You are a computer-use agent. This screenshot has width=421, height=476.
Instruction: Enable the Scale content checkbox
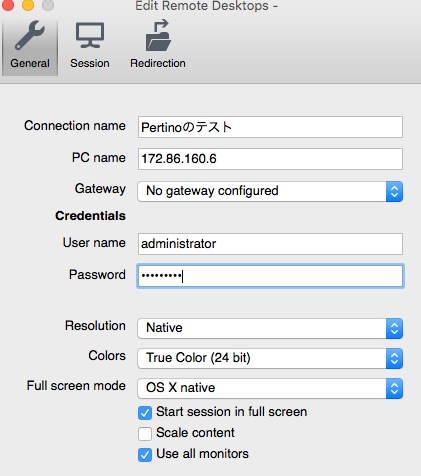pyautogui.click(x=145, y=434)
